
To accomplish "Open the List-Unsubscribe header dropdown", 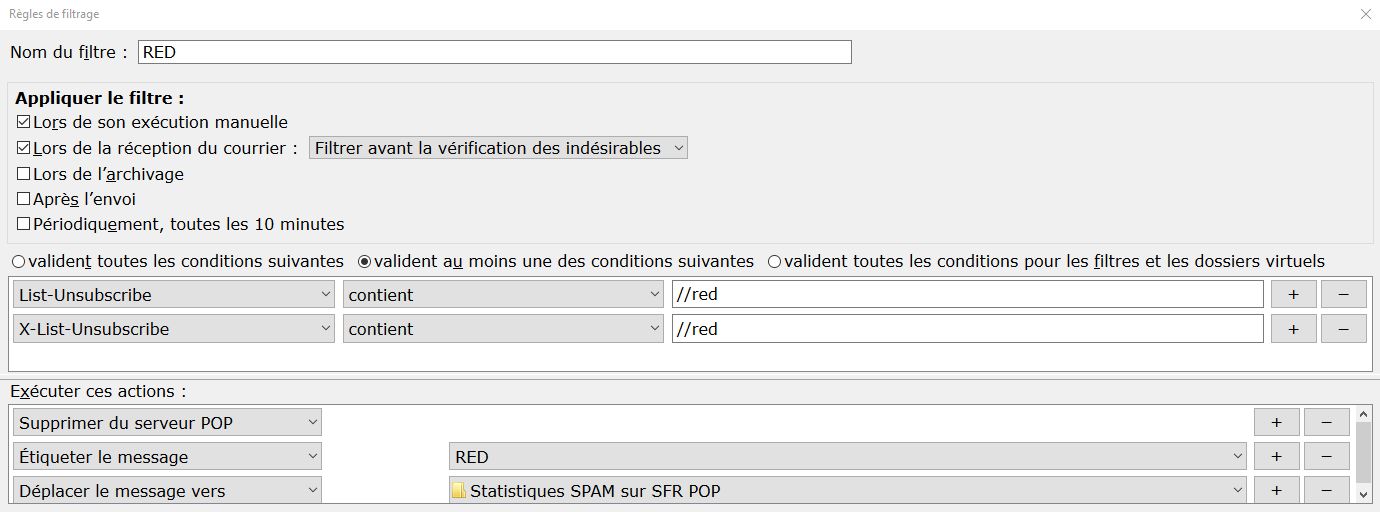I will pos(174,295).
